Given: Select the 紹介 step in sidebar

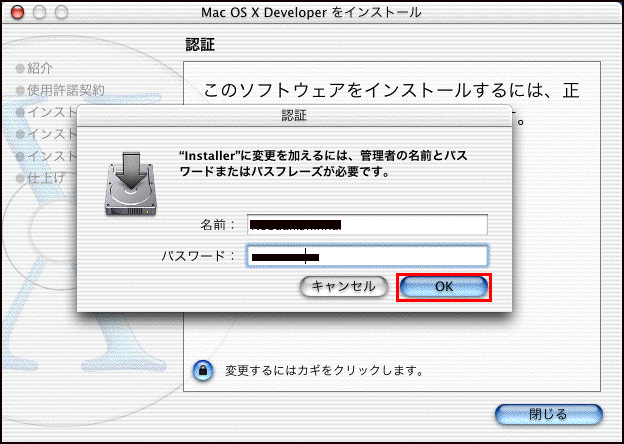Looking at the screenshot, I should (40, 68).
